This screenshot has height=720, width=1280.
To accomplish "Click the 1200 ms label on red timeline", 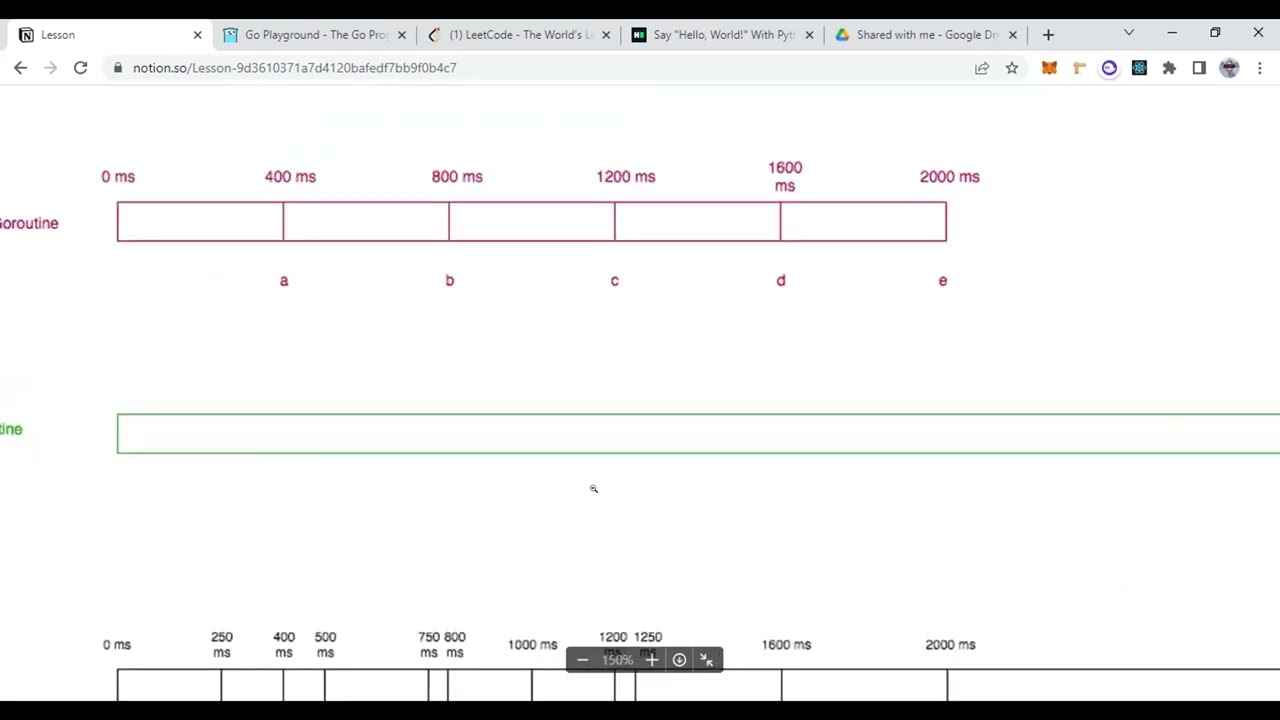I will pos(626,177).
